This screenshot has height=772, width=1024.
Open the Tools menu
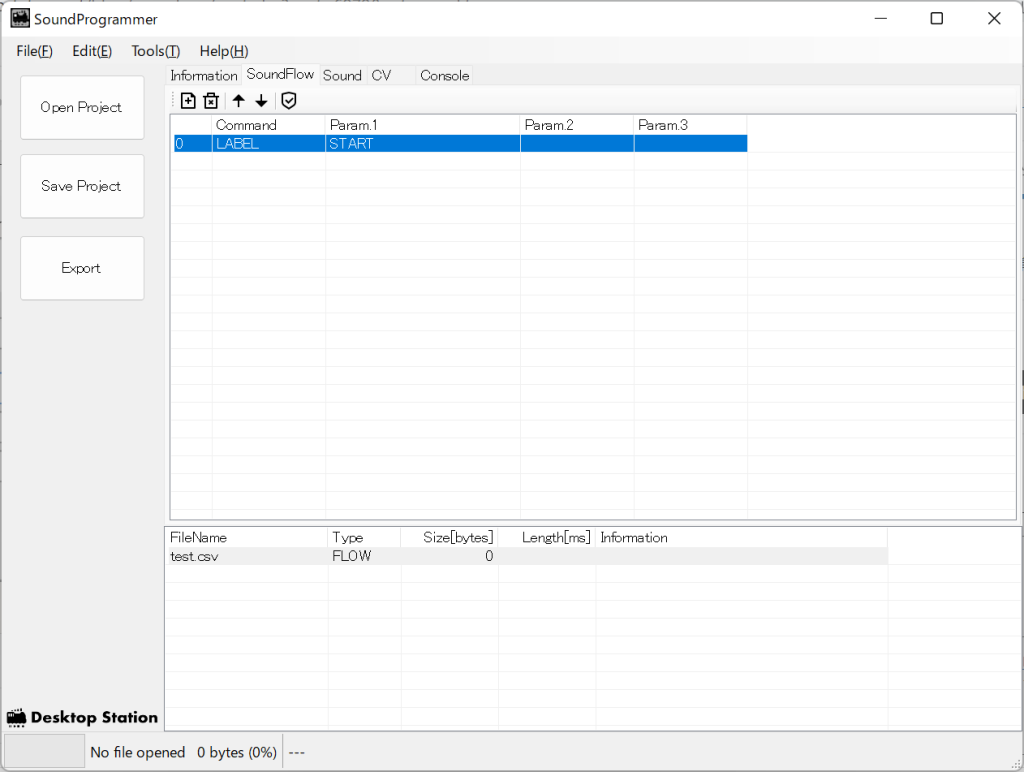[x=155, y=51]
